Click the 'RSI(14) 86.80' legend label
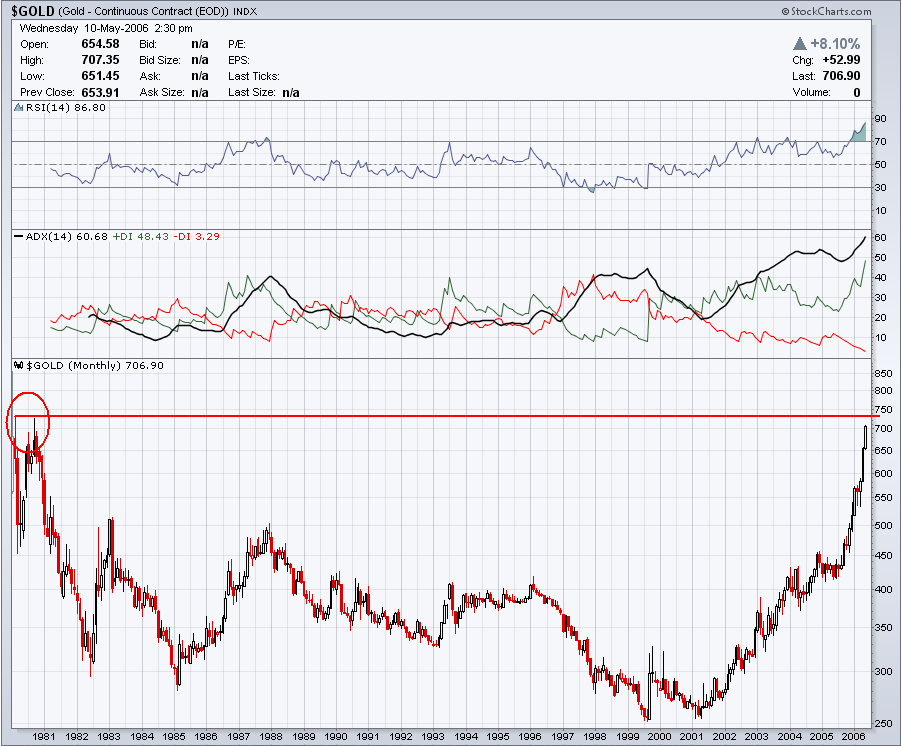 (x=66, y=108)
